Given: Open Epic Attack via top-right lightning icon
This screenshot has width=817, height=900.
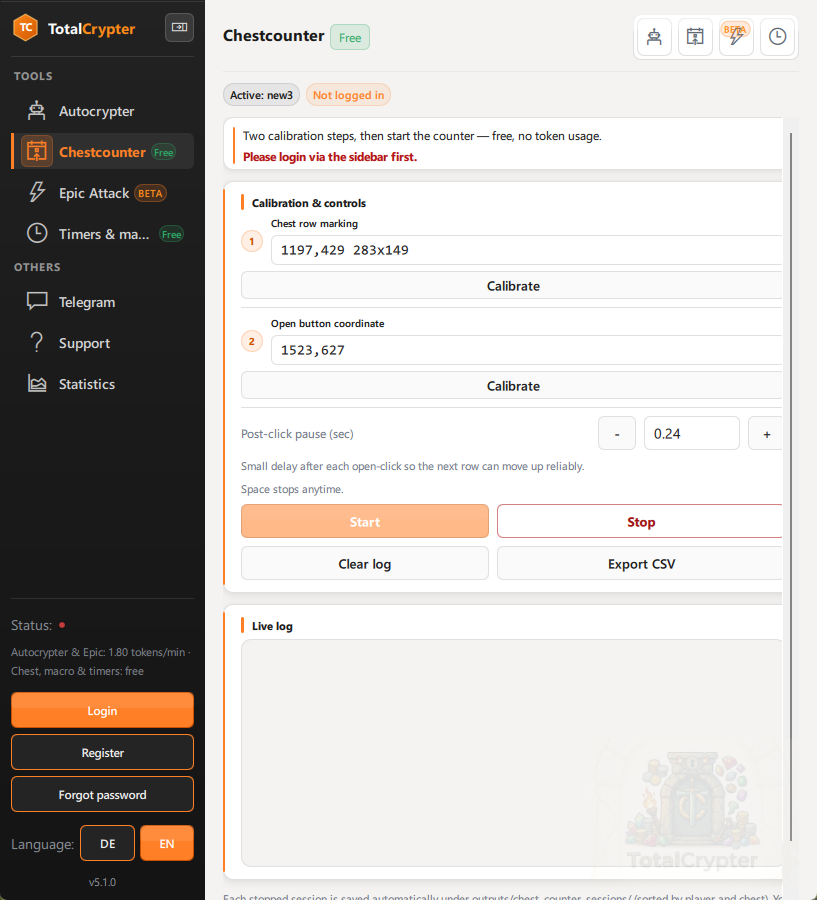Looking at the screenshot, I should pos(736,37).
